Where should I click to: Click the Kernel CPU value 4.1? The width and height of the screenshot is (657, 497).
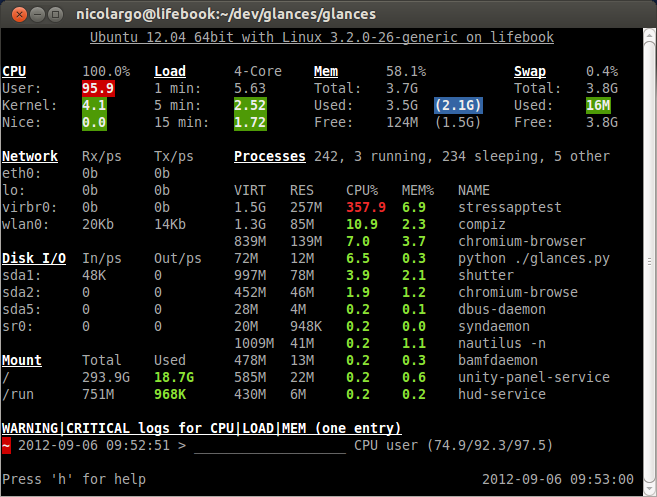coord(94,105)
